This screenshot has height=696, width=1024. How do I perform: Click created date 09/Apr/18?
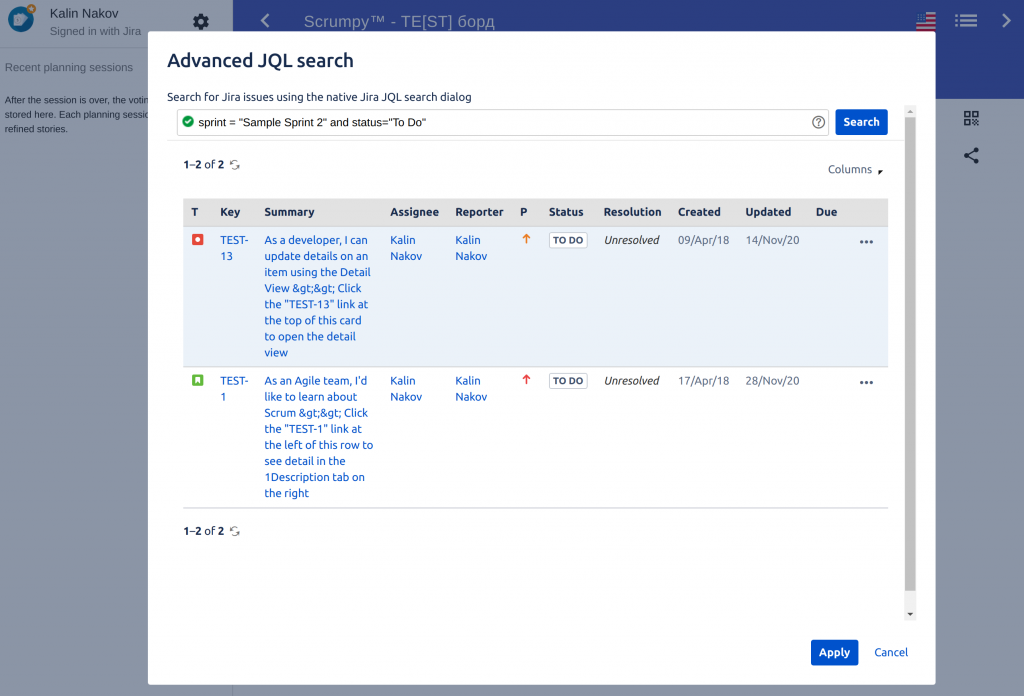pyautogui.click(x=703, y=240)
